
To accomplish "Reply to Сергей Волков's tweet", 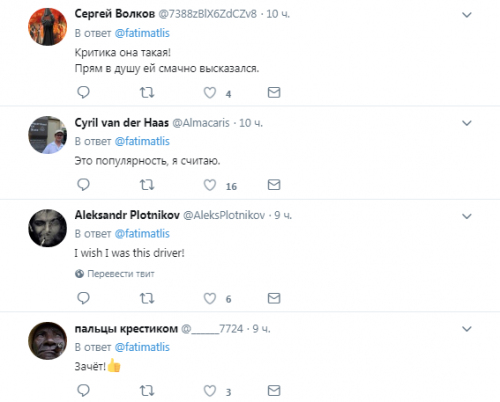I will click(83, 92).
